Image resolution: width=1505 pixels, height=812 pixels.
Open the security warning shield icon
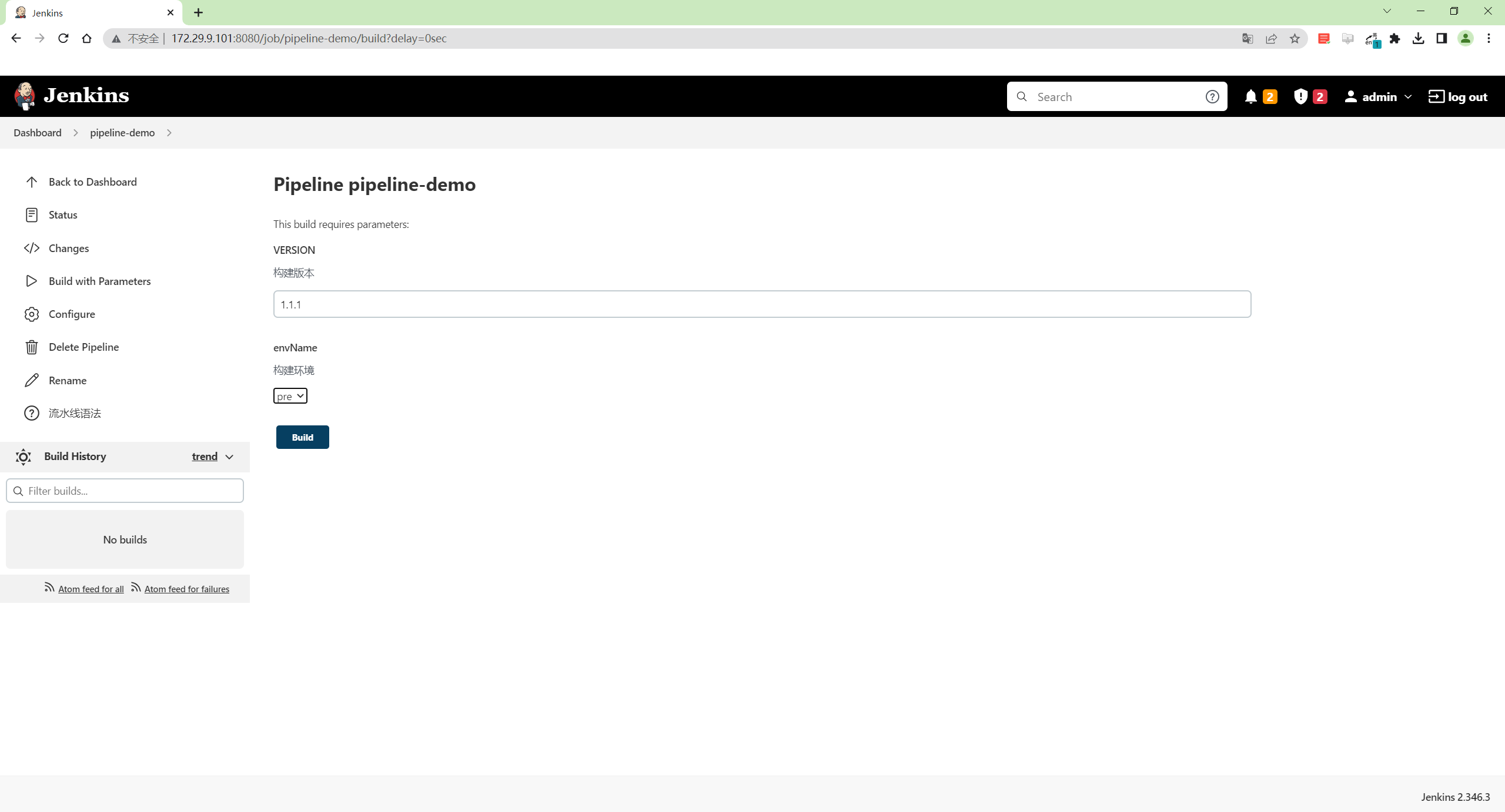click(1300, 96)
